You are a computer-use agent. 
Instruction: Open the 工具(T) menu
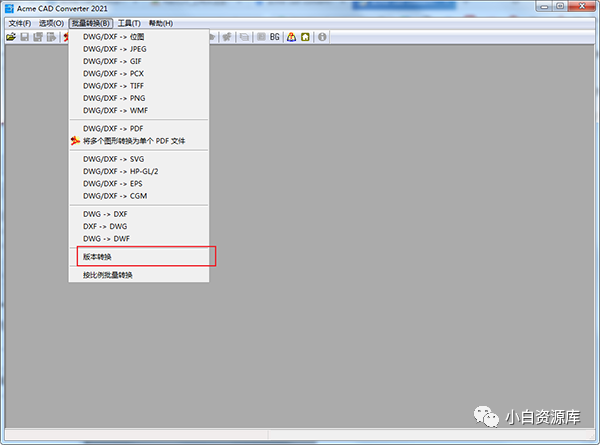point(129,23)
